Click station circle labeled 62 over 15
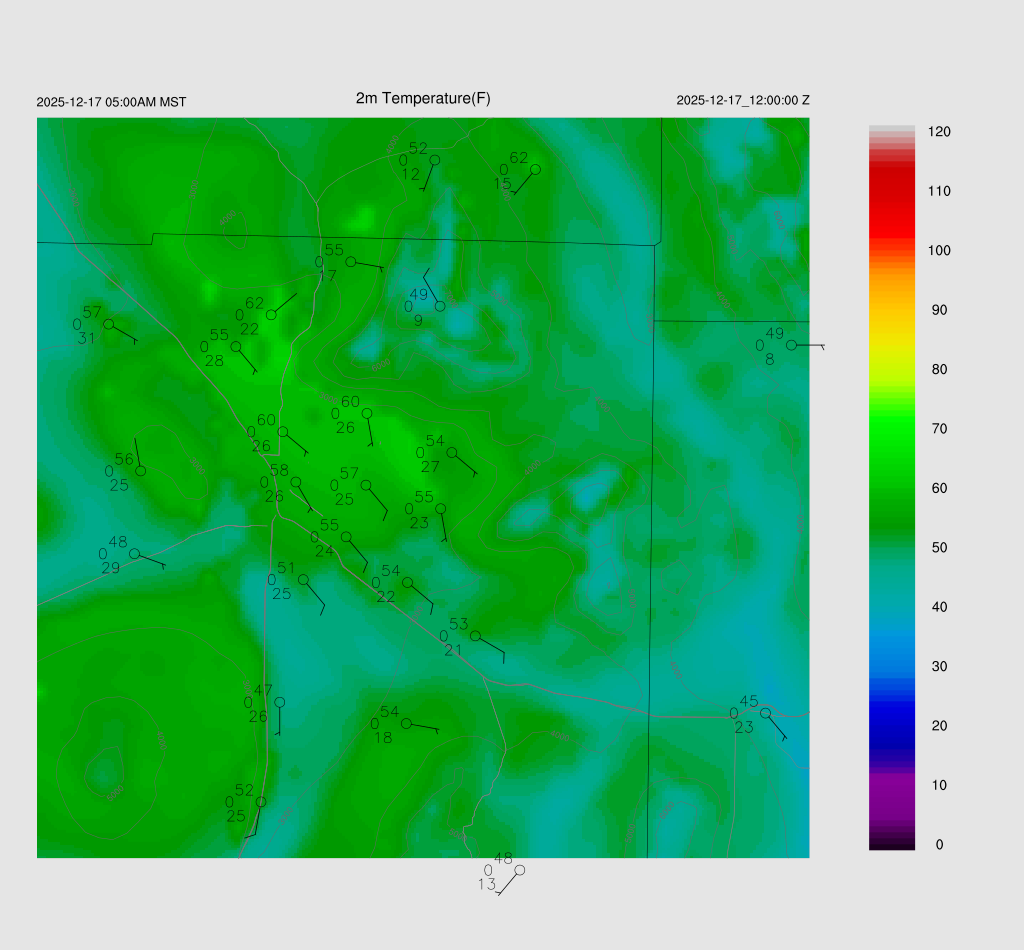The image size is (1024, 950). click(535, 169)
